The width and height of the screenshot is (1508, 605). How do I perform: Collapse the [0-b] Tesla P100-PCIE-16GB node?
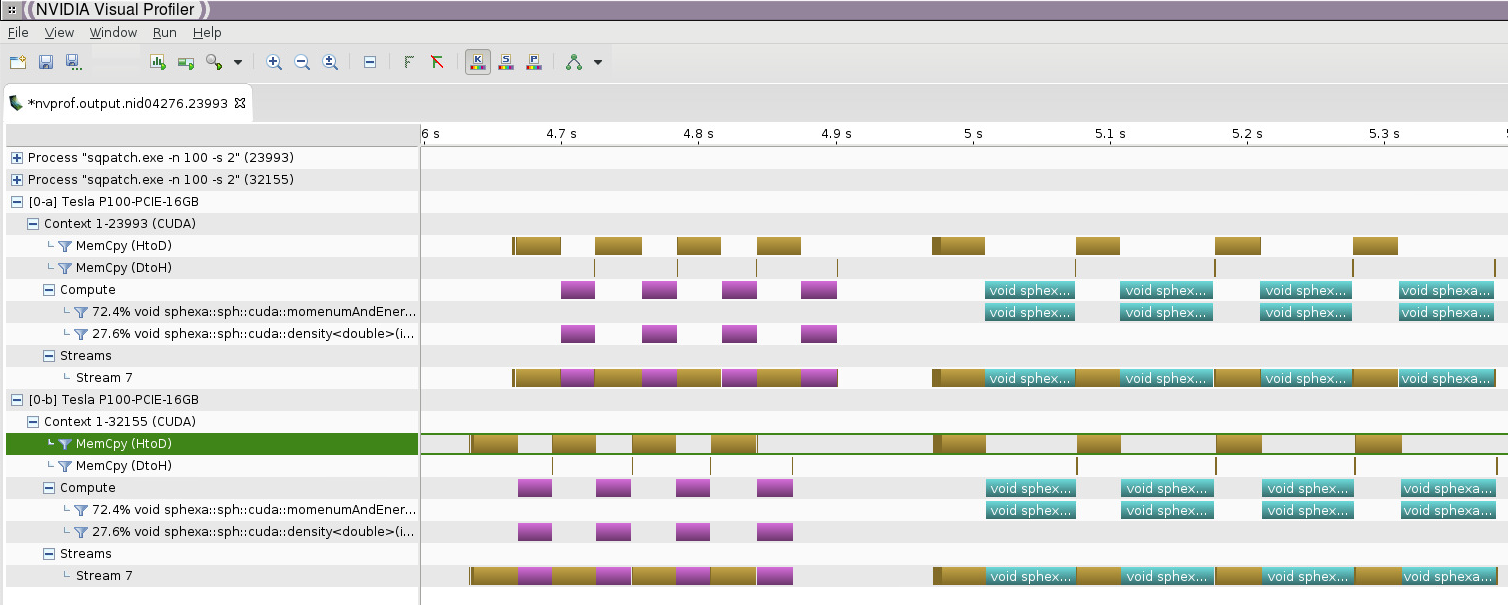[x=16, y=400]
